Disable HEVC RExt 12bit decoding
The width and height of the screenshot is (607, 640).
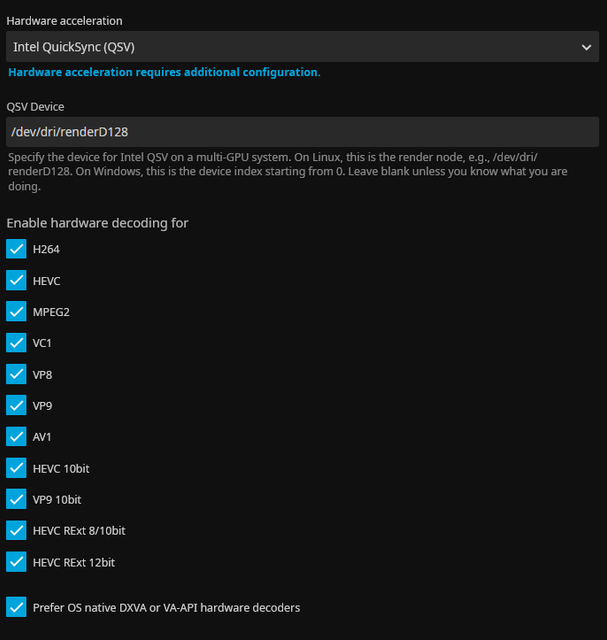16,562
